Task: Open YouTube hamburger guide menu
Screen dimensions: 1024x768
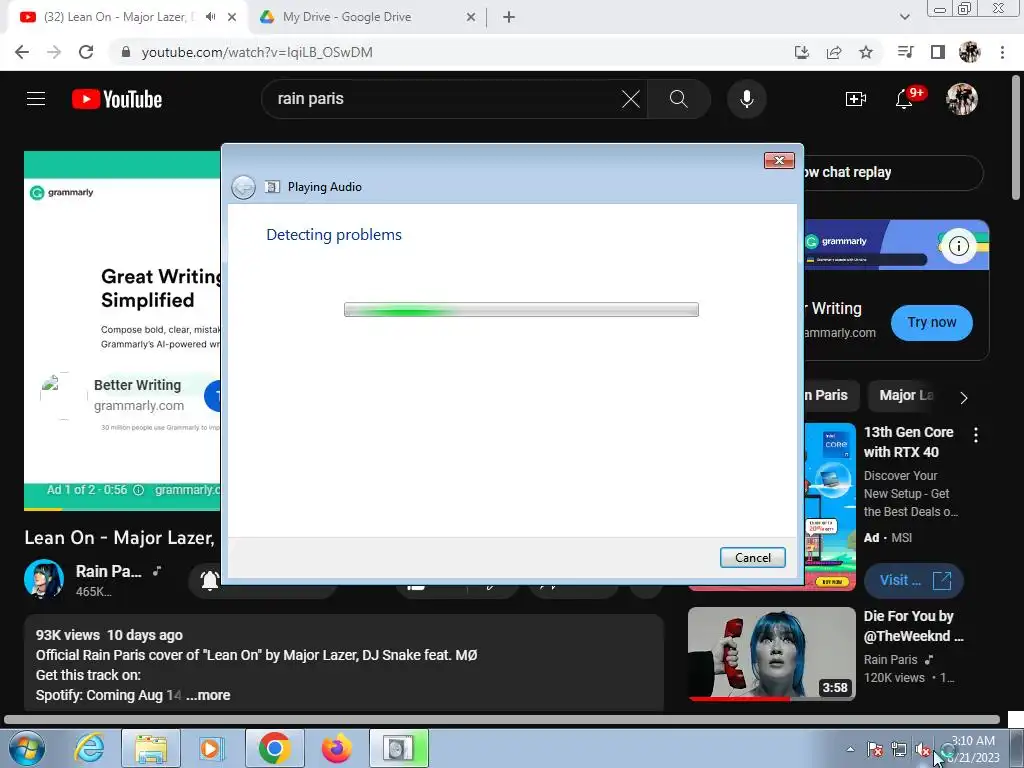Action: coord(36,99)
